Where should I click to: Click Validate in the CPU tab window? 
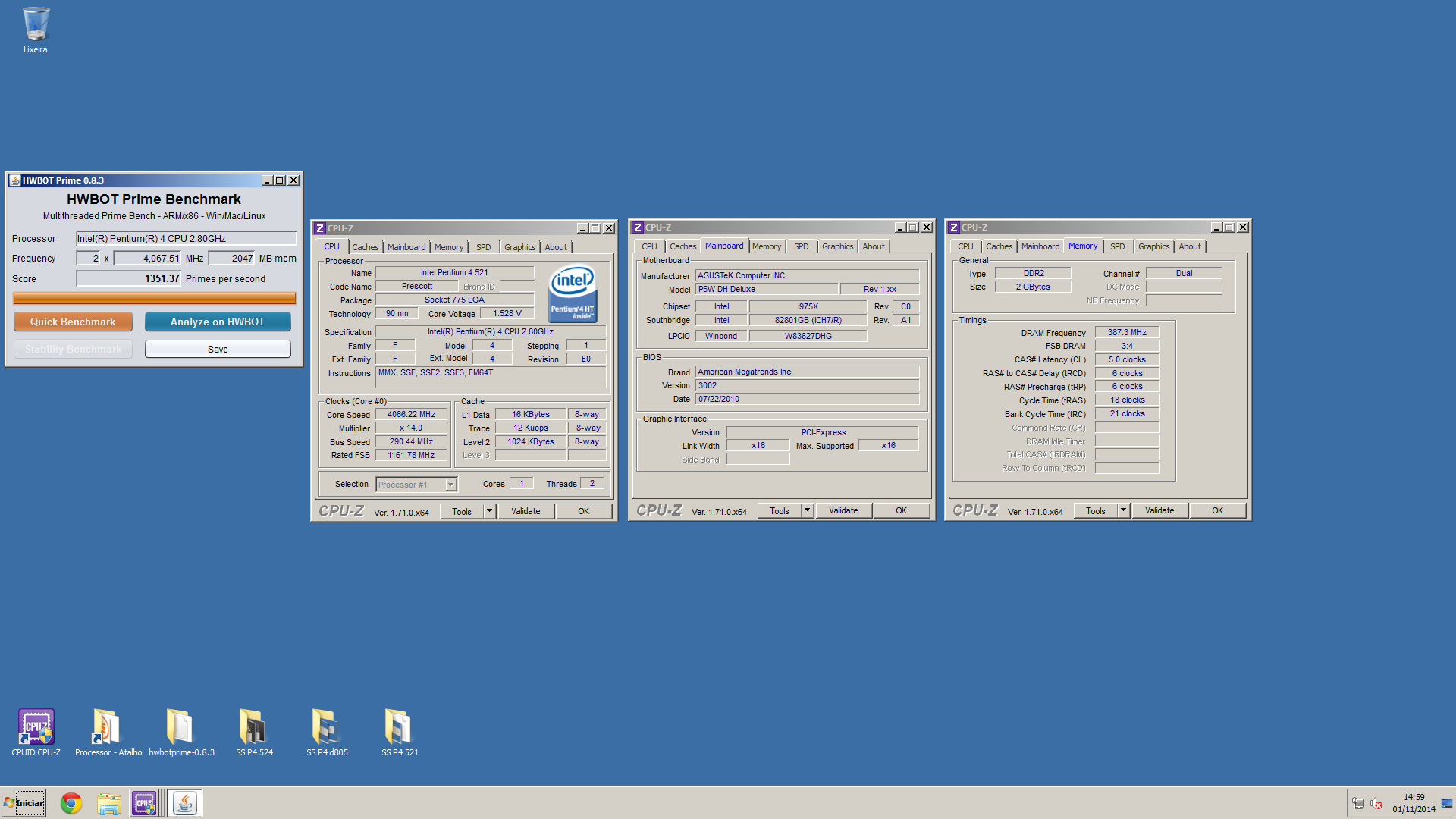[526, 511]
